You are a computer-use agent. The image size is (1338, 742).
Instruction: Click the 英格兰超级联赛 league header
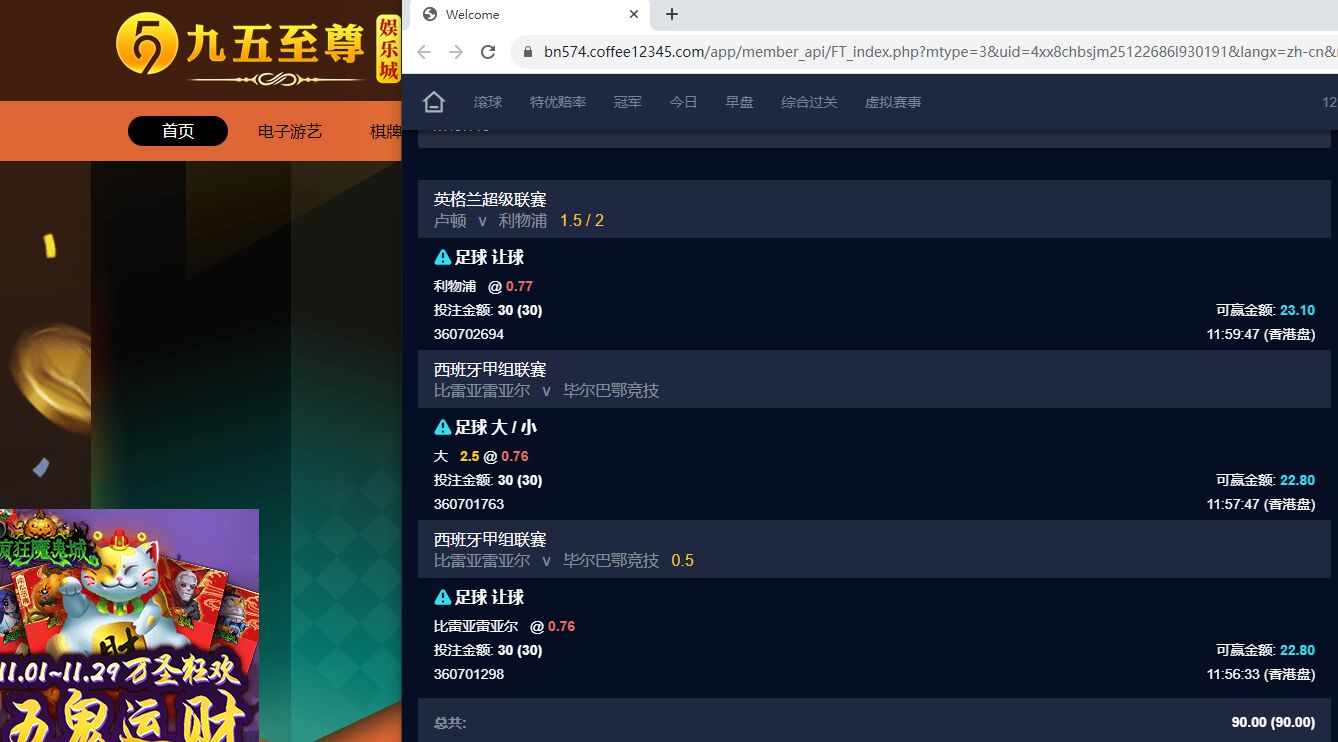(x=490, y=200)
